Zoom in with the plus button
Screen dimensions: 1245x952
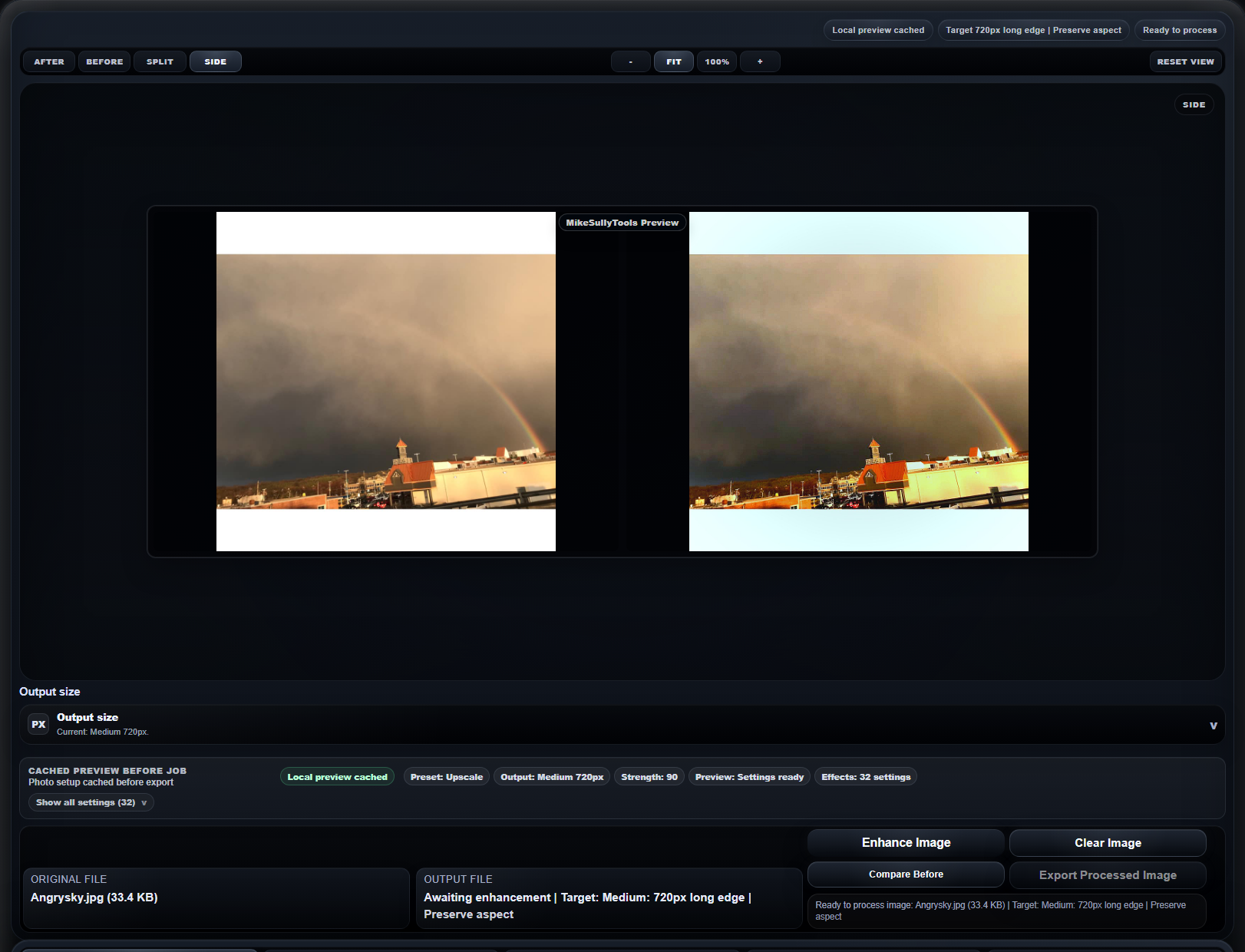[760, 61]
